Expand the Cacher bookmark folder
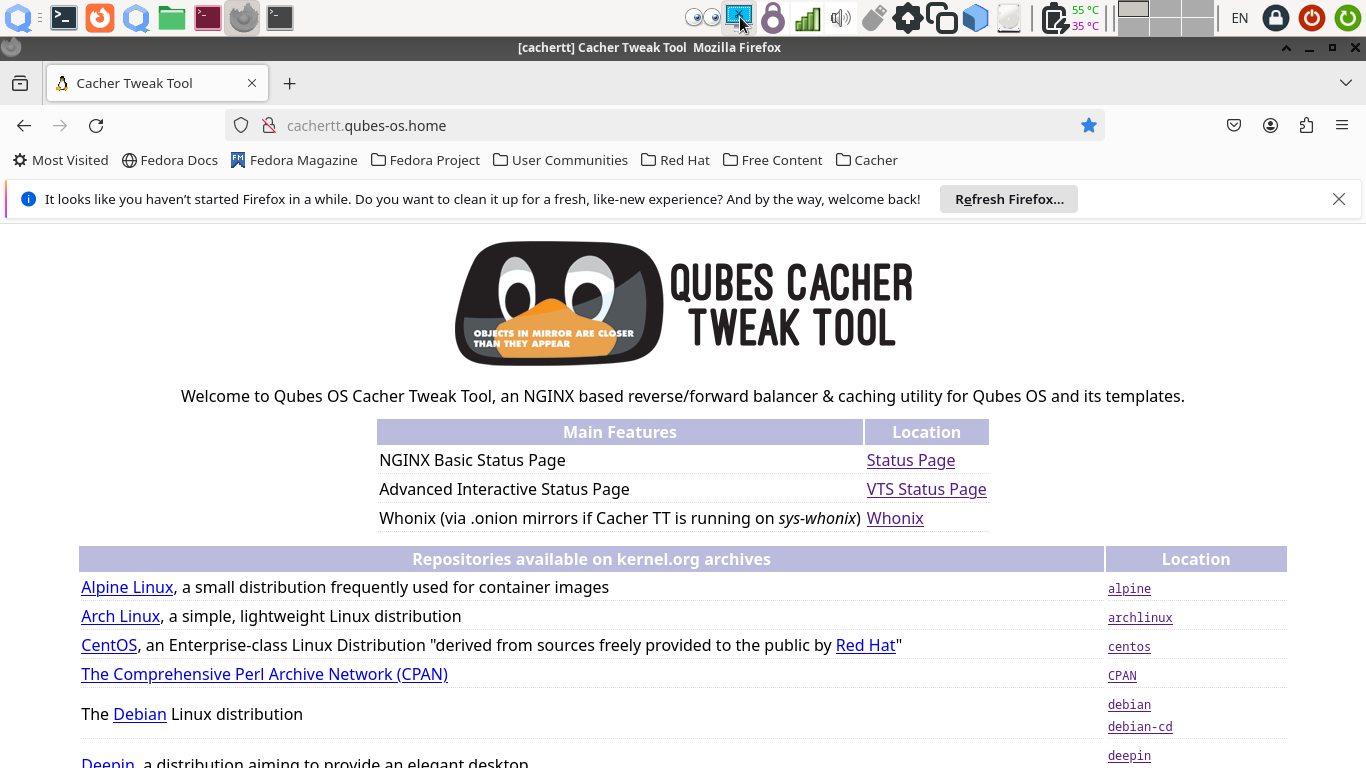1366x768 pixels. [x=866, y=160]
